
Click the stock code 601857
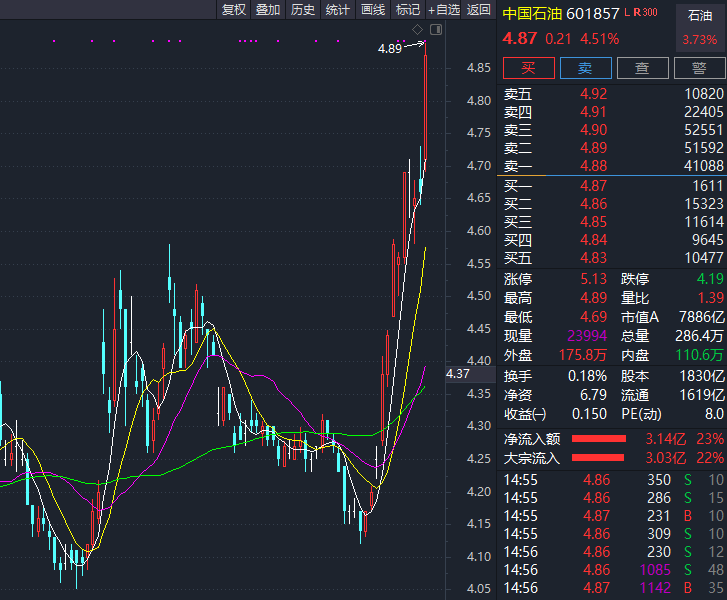pyautogui.click(x=593, y=13)
